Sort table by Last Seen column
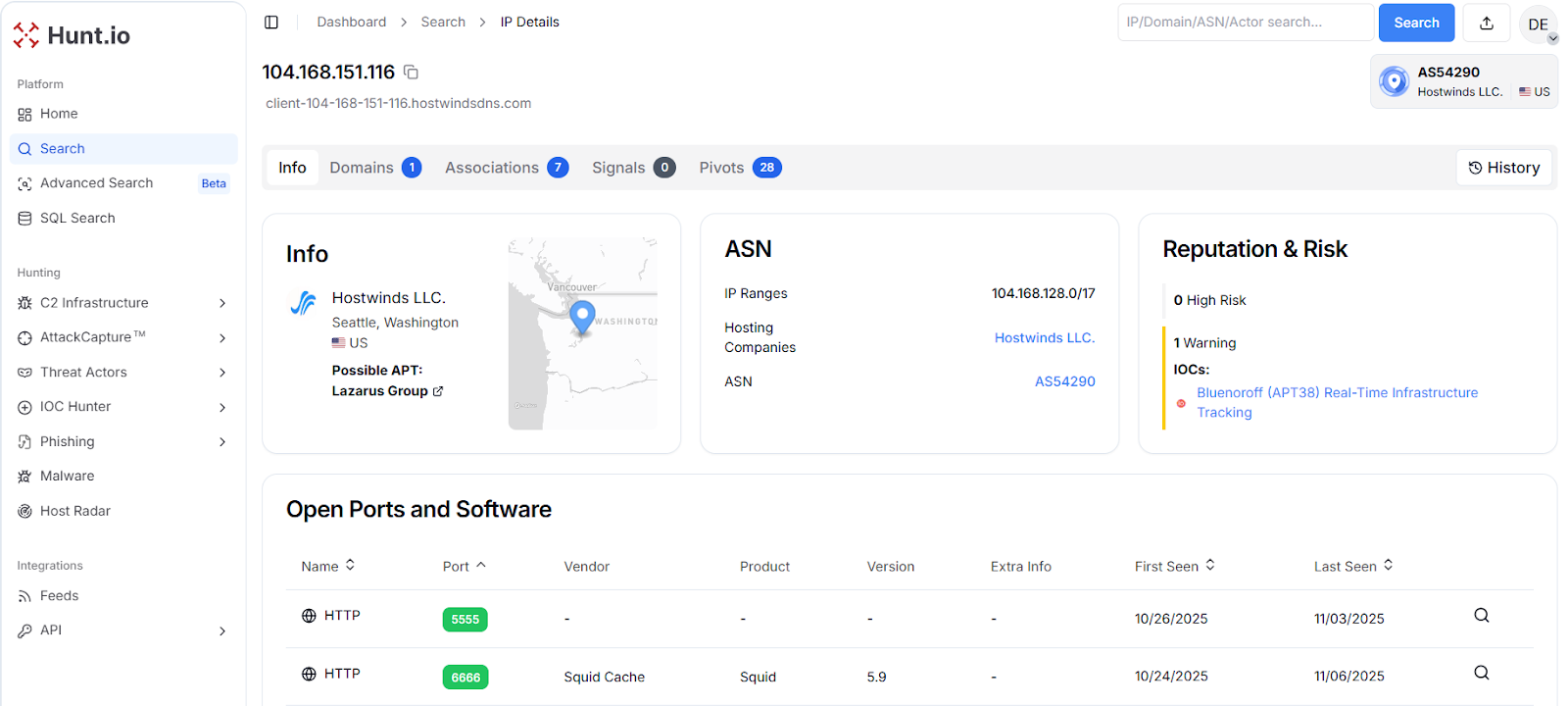The height and width of the screenshot is (706, 1568). tap(1353, 567)
